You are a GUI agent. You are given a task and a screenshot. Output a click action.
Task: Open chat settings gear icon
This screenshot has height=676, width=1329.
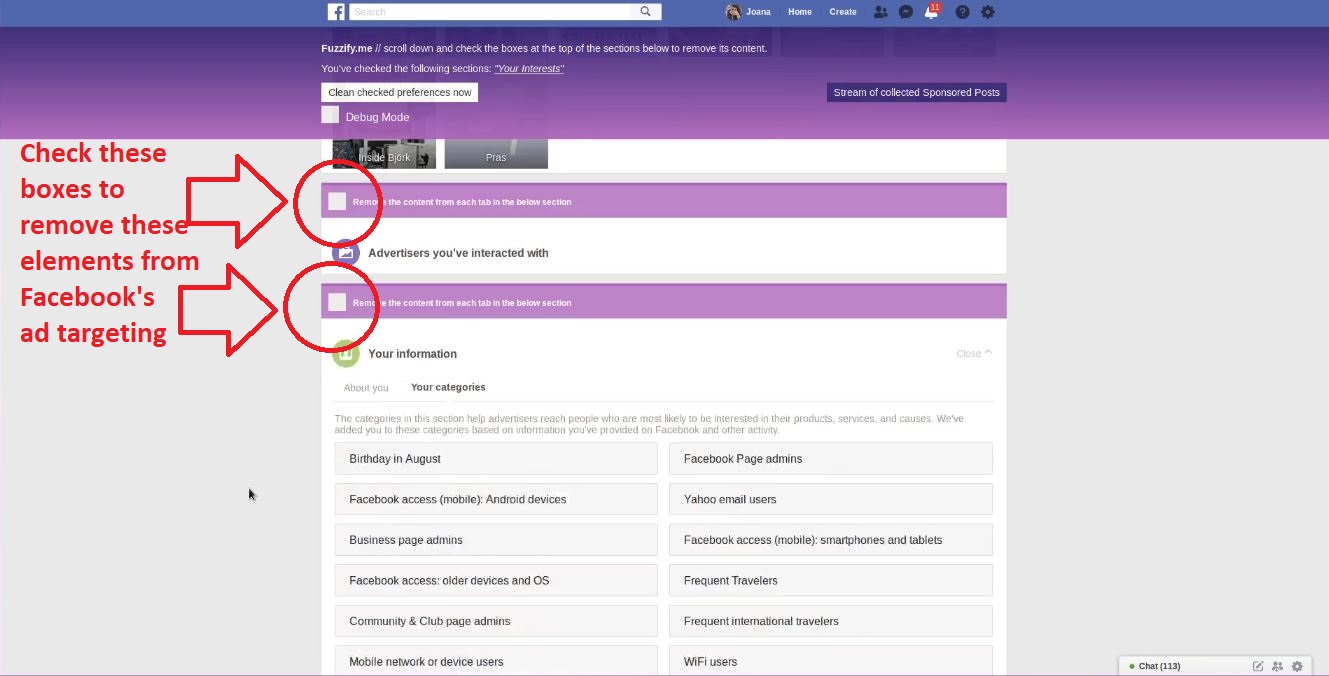(1297, 666)
